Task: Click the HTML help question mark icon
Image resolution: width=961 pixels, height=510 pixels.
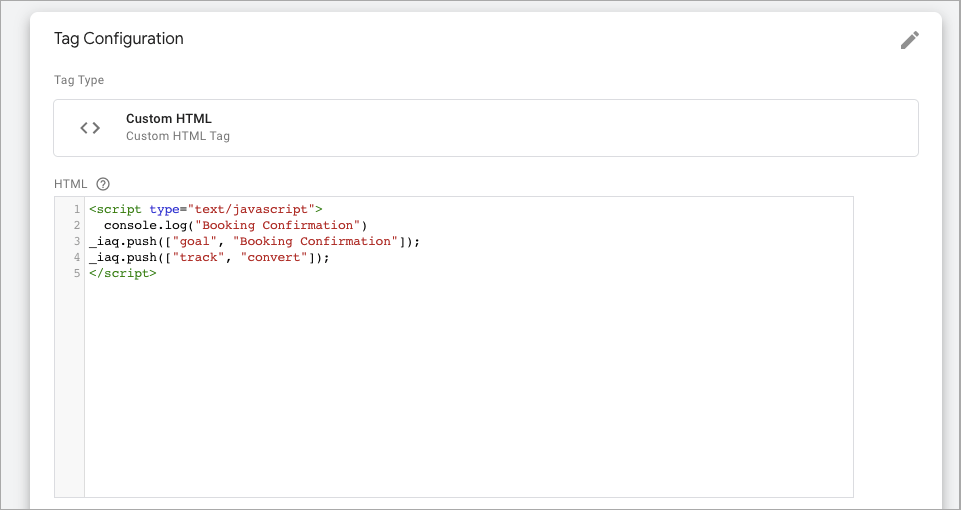Action: pyautogui.click(x=103, y=183)
